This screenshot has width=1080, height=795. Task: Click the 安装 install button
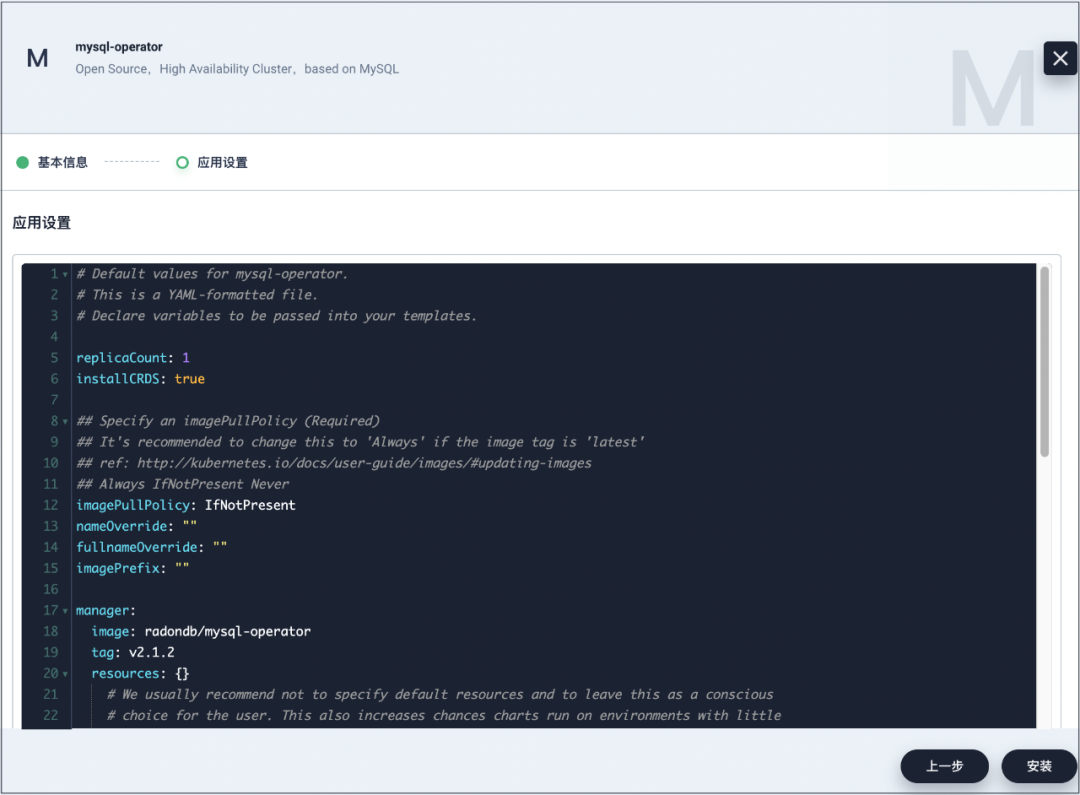tap(1039, 766)
